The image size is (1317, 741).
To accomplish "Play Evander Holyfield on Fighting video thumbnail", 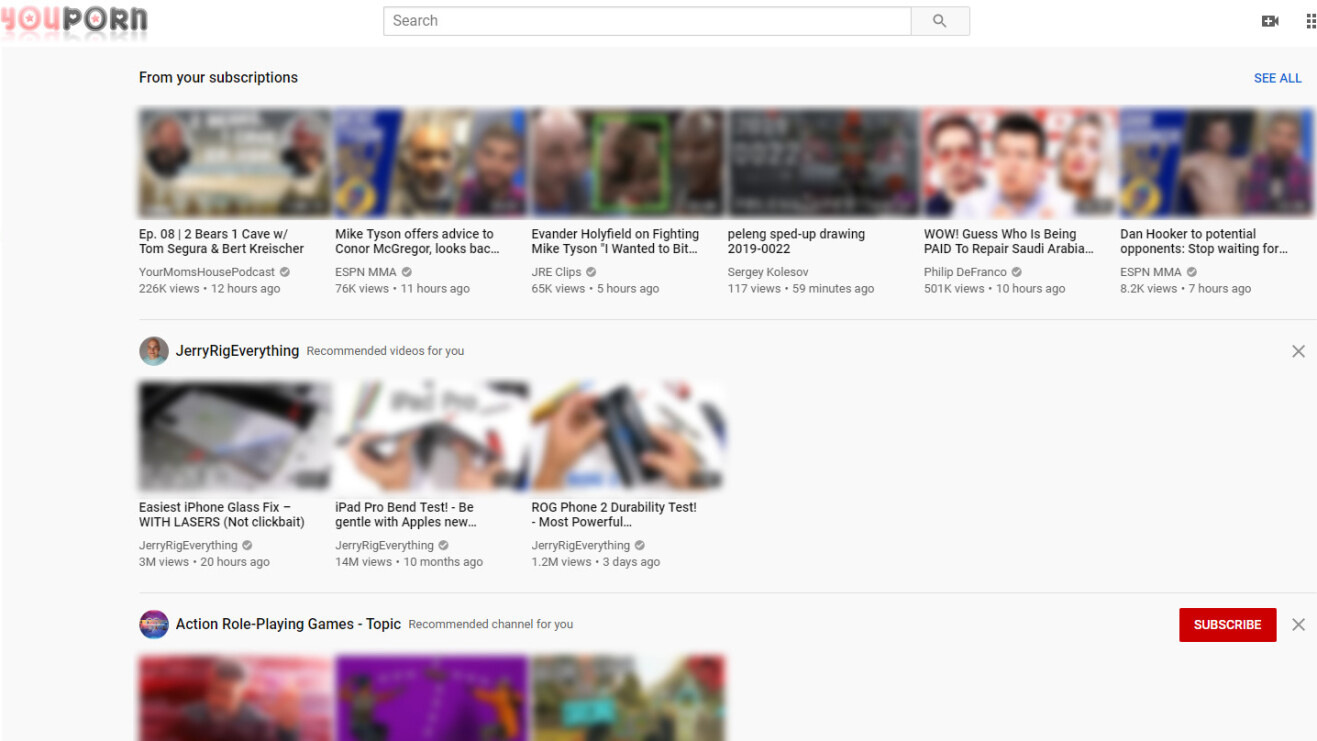I will (x=627, y=163).
